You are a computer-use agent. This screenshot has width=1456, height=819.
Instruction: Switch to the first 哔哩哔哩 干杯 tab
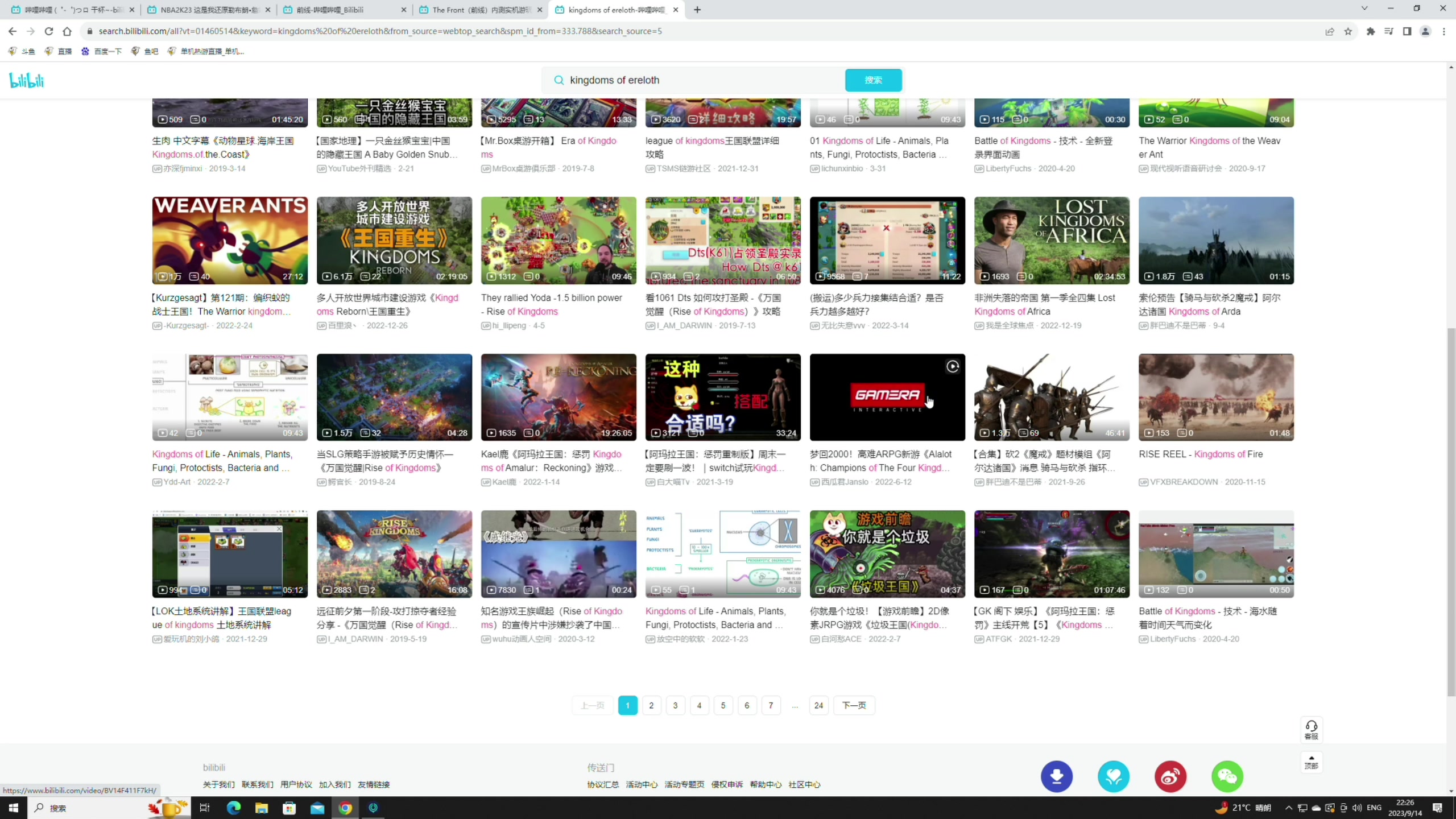point(72,10)
